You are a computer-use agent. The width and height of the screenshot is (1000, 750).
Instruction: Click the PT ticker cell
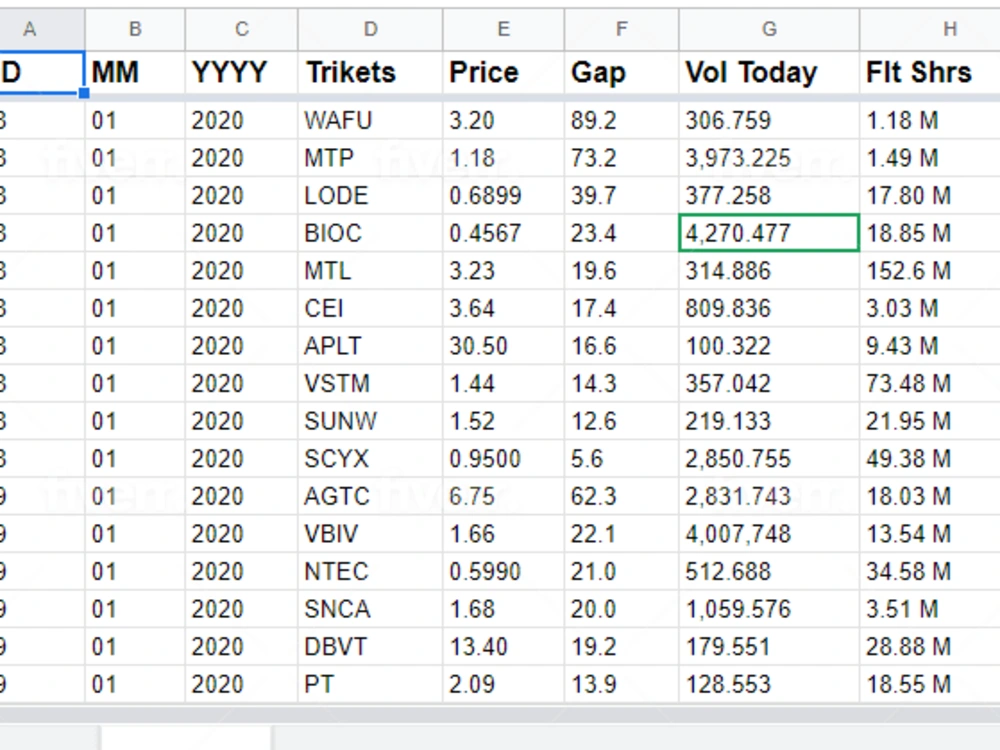click(370, 685)
